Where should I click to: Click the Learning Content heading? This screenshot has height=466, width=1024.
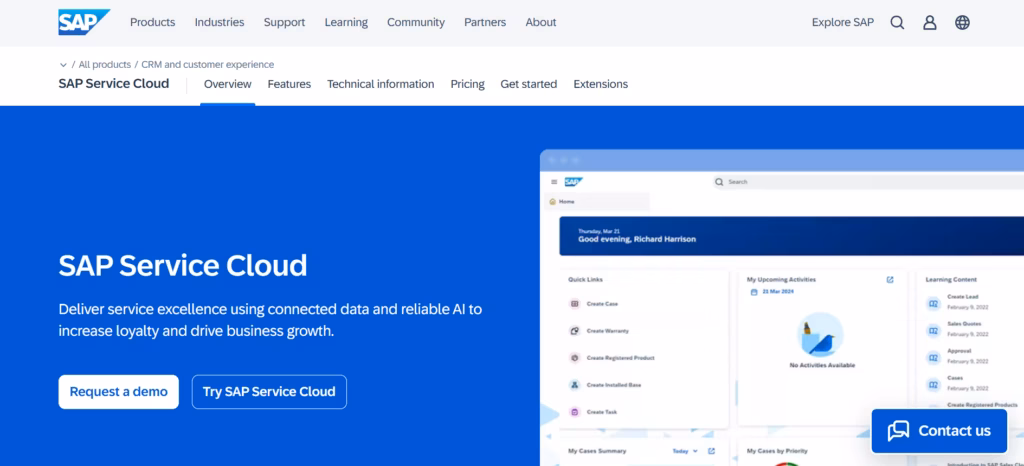[951, 279]
